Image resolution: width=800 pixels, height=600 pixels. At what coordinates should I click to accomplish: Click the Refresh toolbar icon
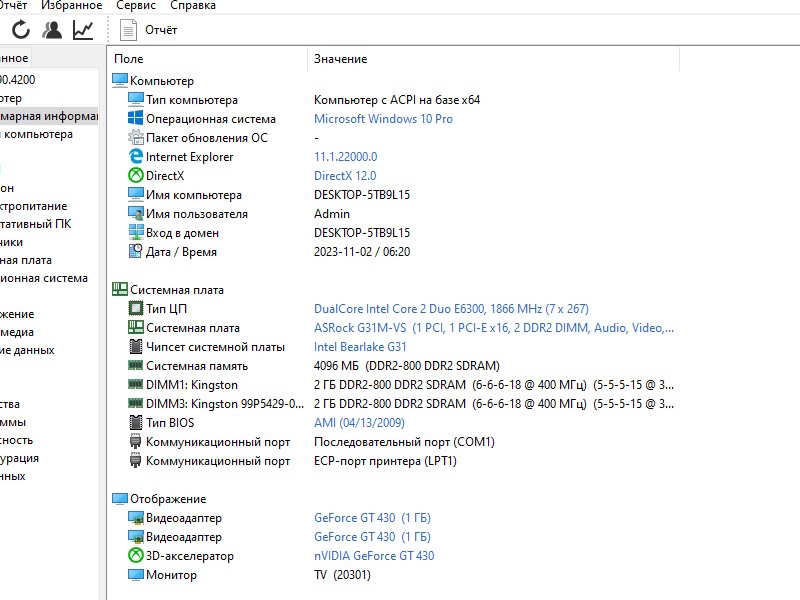(x=21, y=30)
